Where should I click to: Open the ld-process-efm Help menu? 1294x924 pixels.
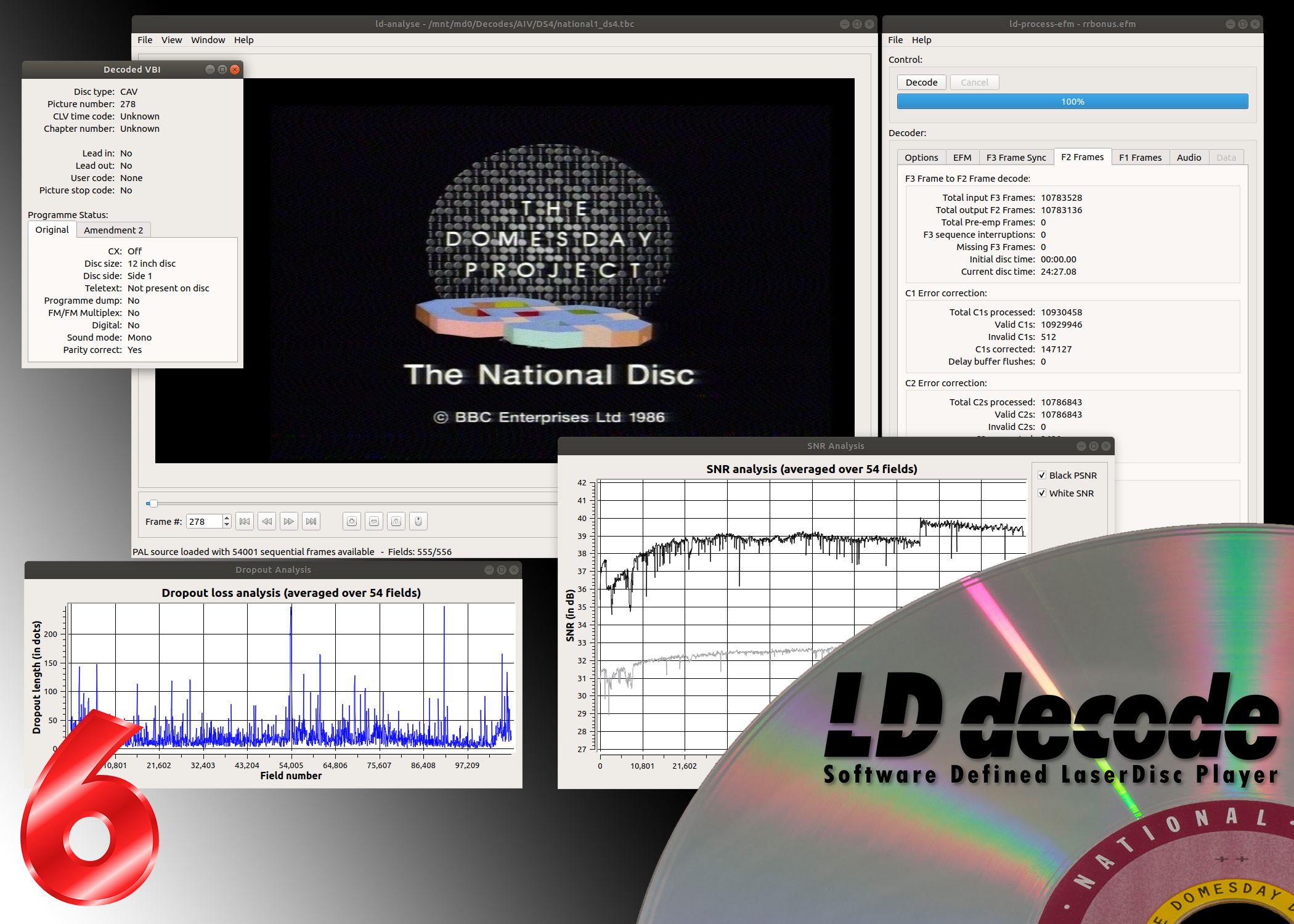pyautogui.click(x=921, y=40)
